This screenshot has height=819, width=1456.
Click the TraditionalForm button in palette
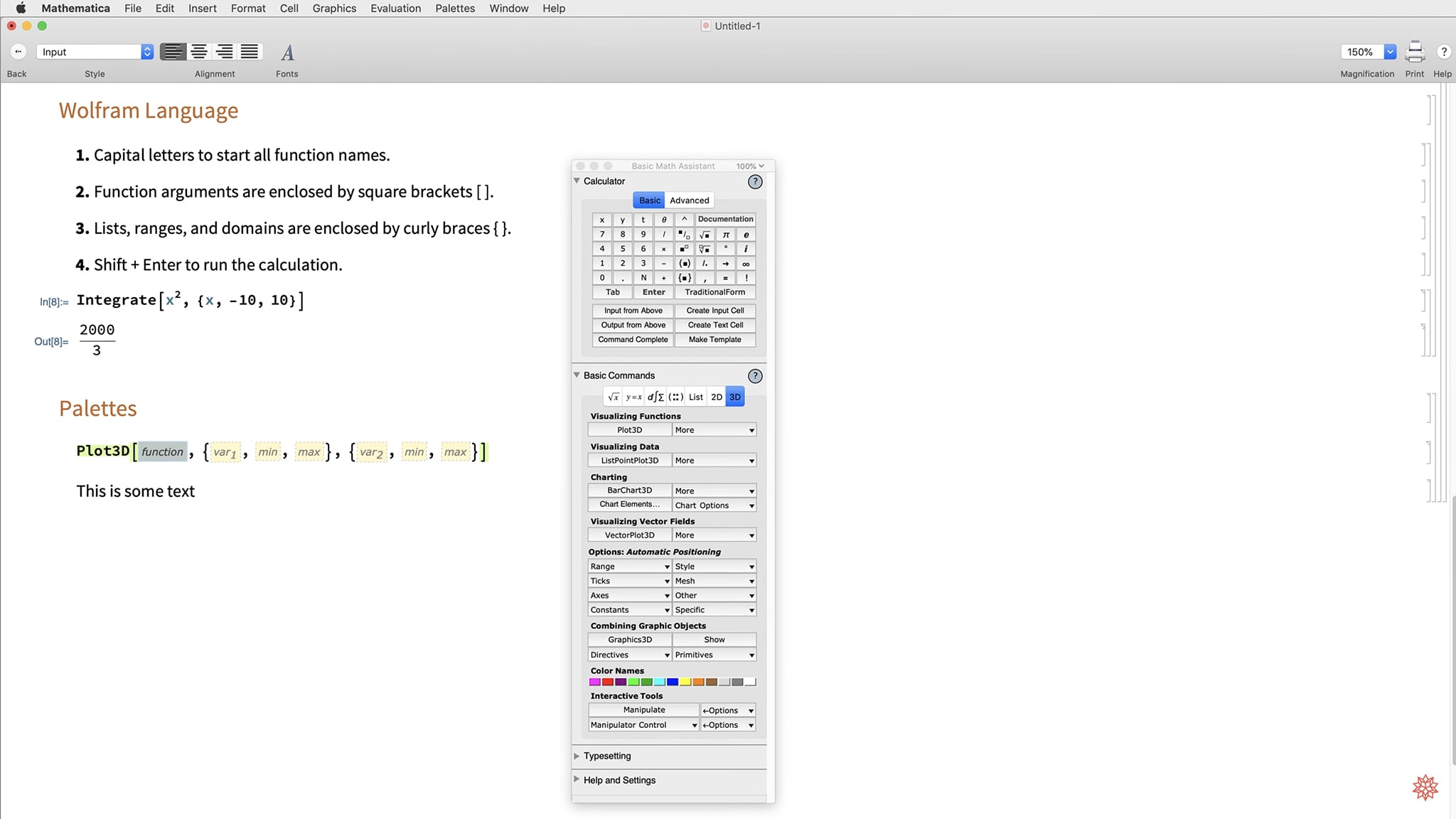(x=714, y=292)
